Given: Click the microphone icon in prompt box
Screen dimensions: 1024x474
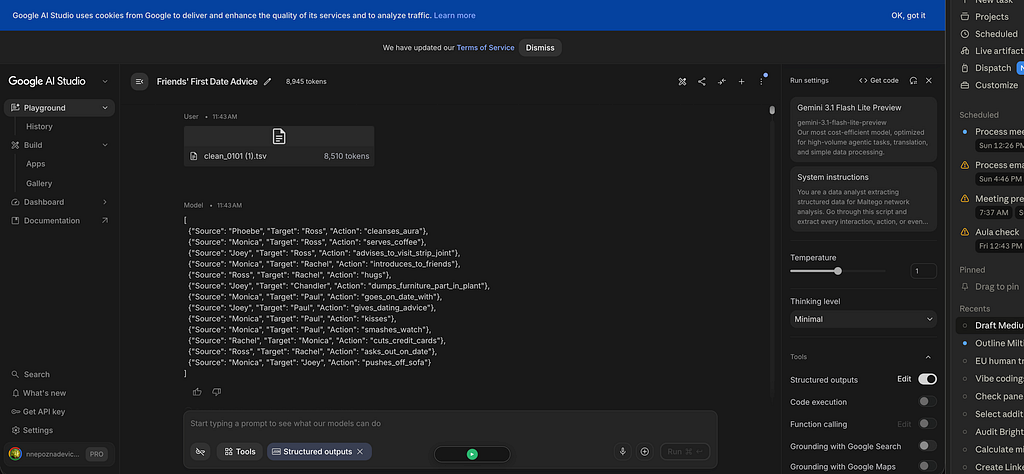Looking at the screenshot, I should [623, 451].
